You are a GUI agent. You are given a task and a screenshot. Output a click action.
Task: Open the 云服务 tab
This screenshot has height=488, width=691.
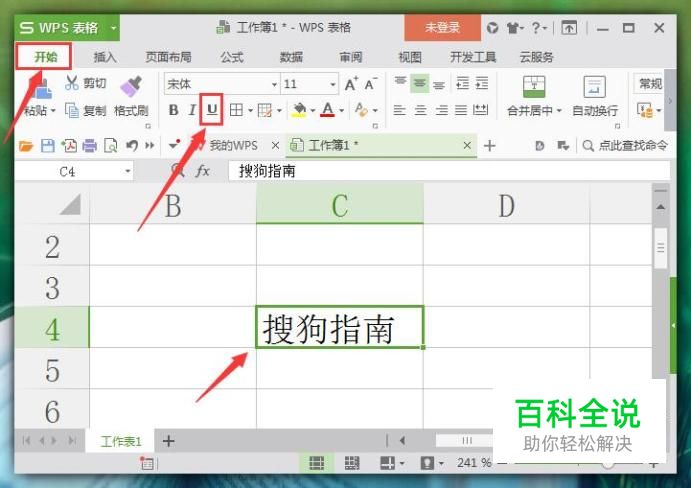coord(536,57)
